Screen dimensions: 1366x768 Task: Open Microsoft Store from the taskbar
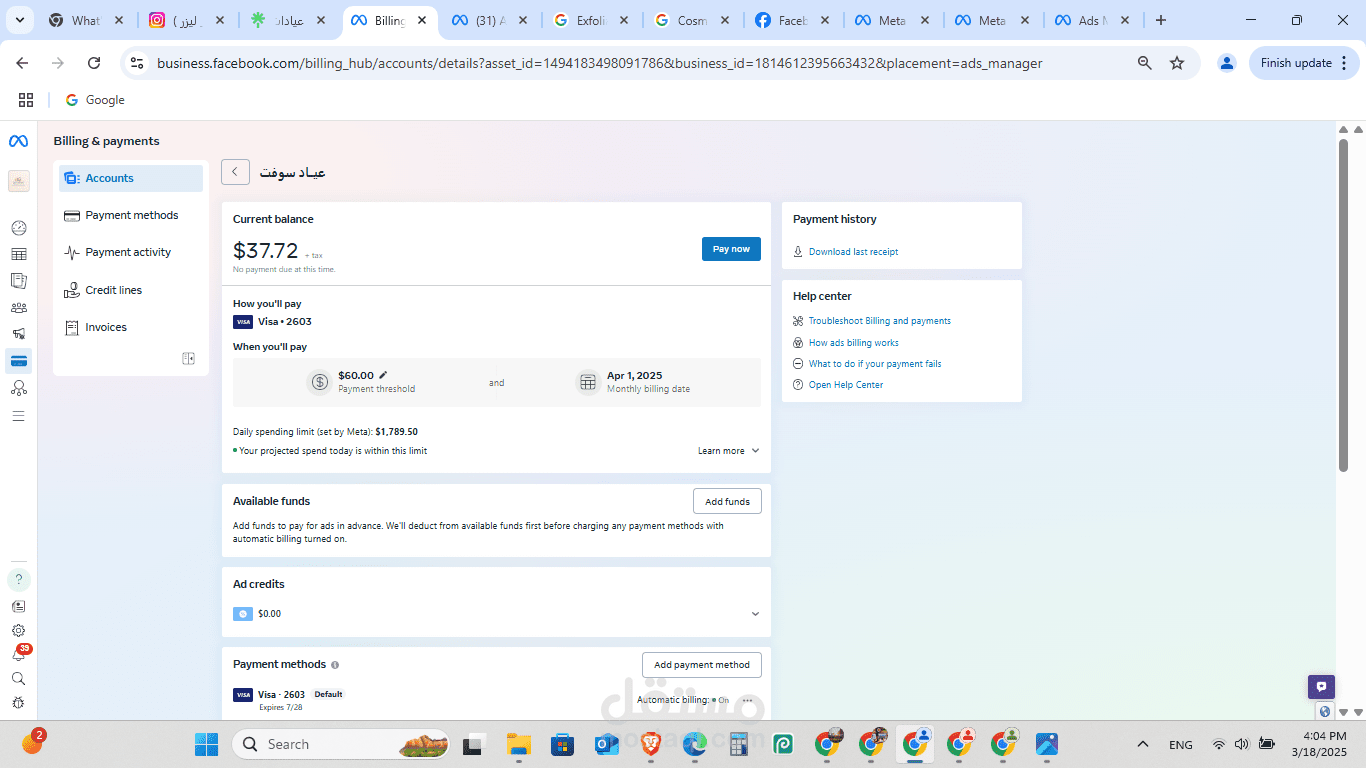(x=563, y=744)
